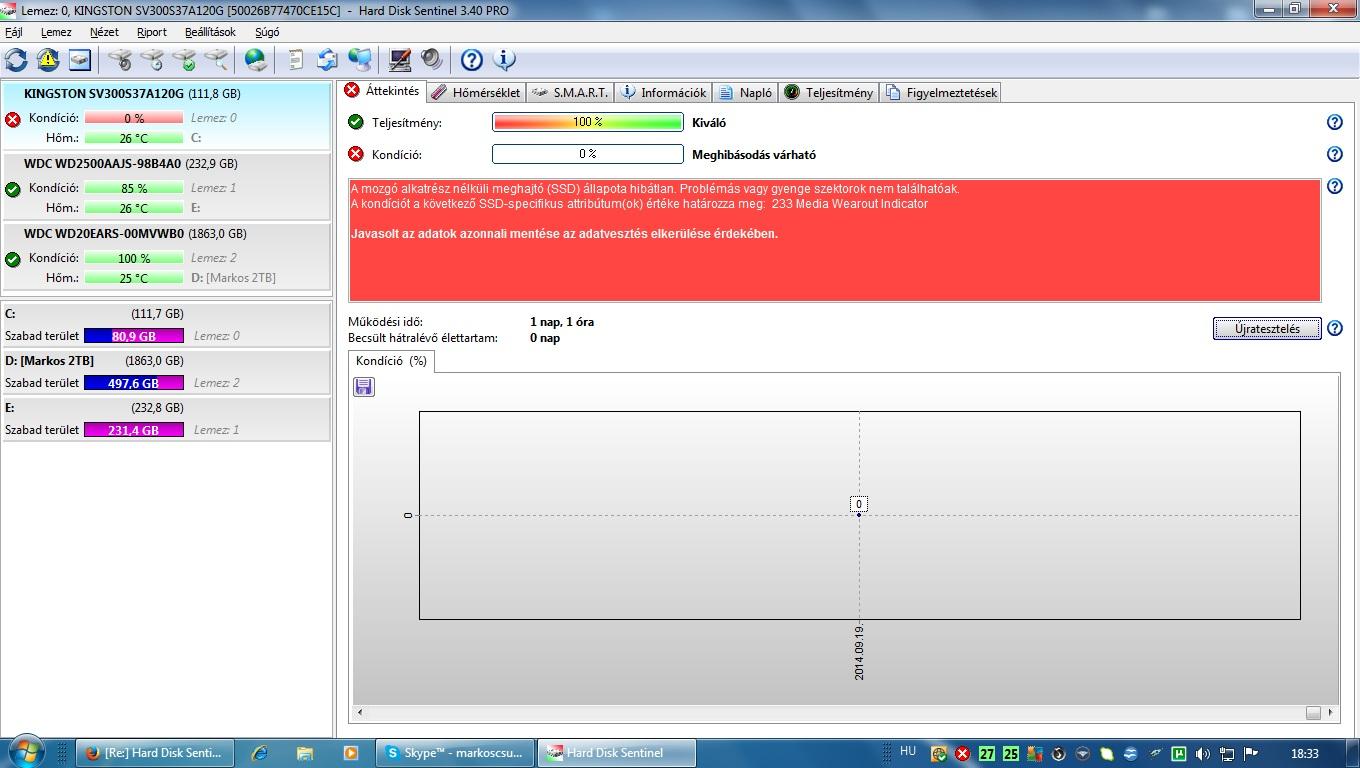Click the speaker acoustic toolbar icon

[432, 60]
